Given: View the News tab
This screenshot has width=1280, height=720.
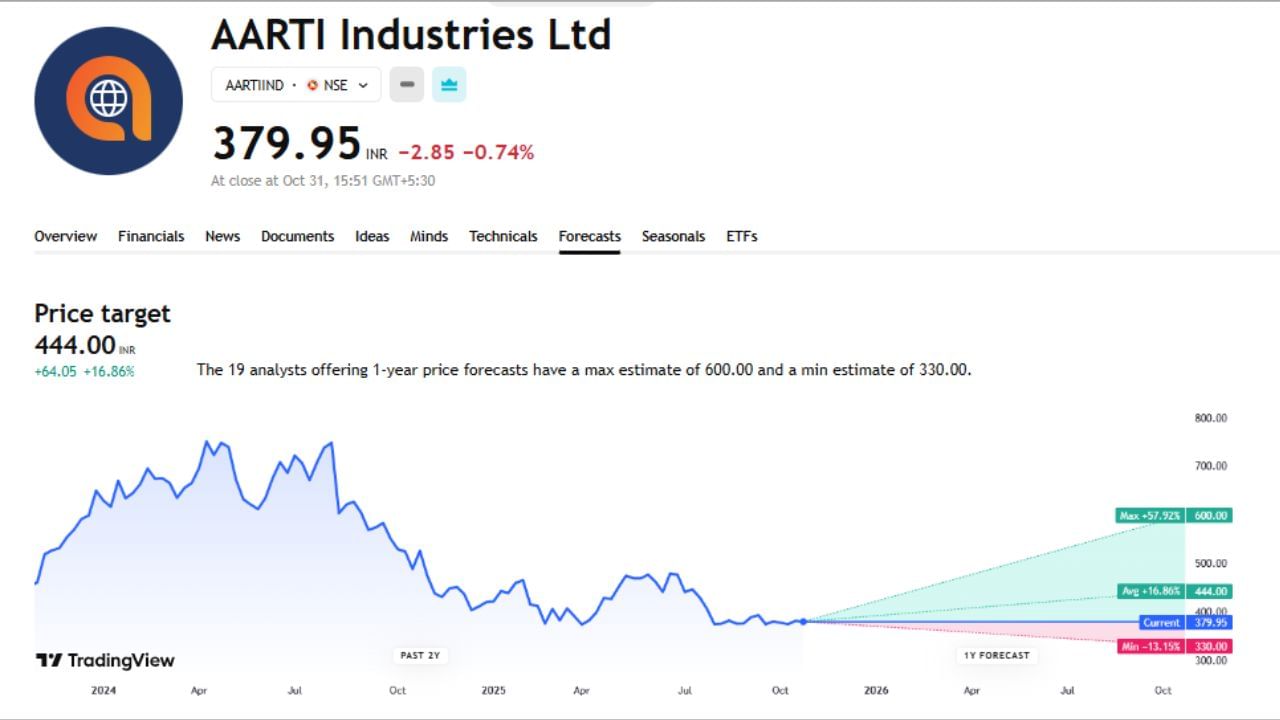Looking at the screenshot, I should 222,236.
